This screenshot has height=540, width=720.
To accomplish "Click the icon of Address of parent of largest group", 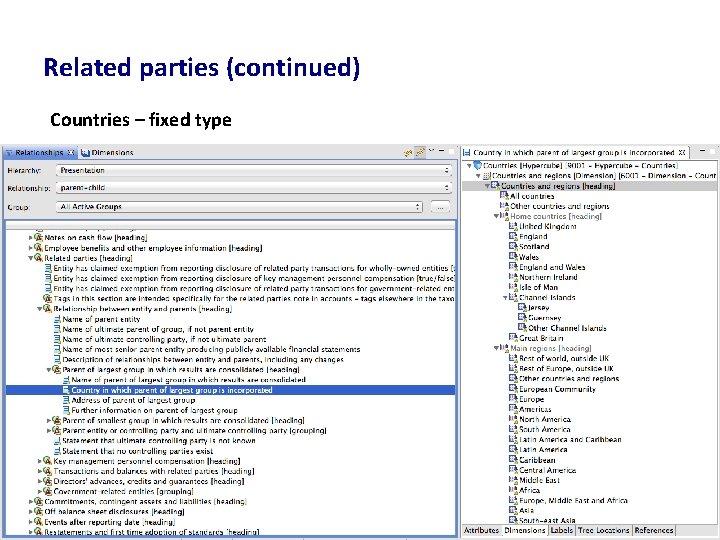I will (x=67, y=400).
